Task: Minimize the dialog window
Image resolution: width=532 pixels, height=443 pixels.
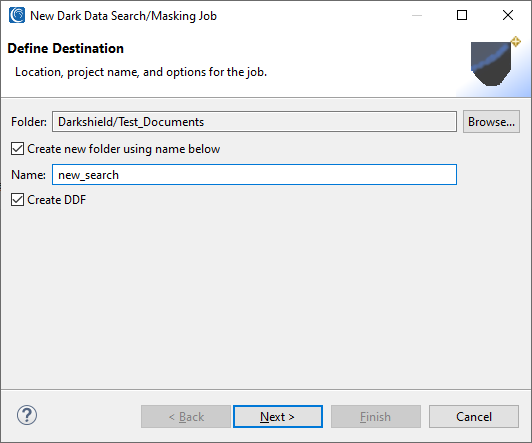Action: click(x=417, y=15)
